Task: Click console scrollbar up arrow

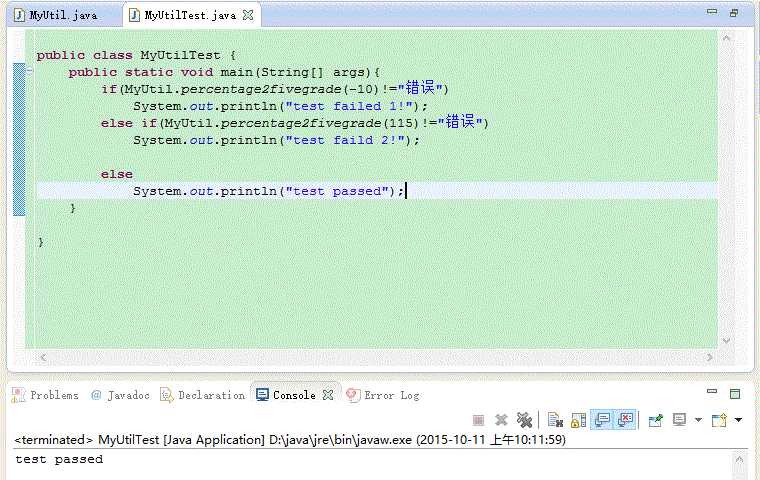Action: coord(739,459)
